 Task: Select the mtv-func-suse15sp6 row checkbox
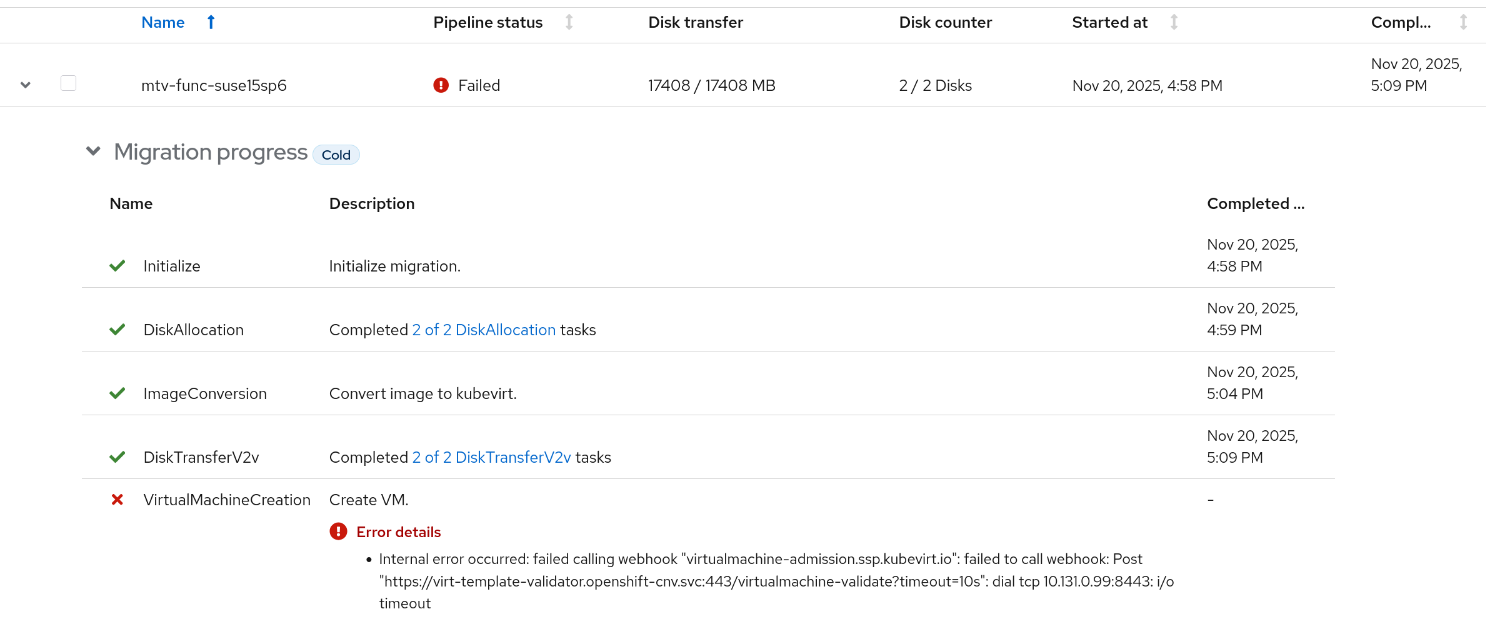tap(68, 84)
